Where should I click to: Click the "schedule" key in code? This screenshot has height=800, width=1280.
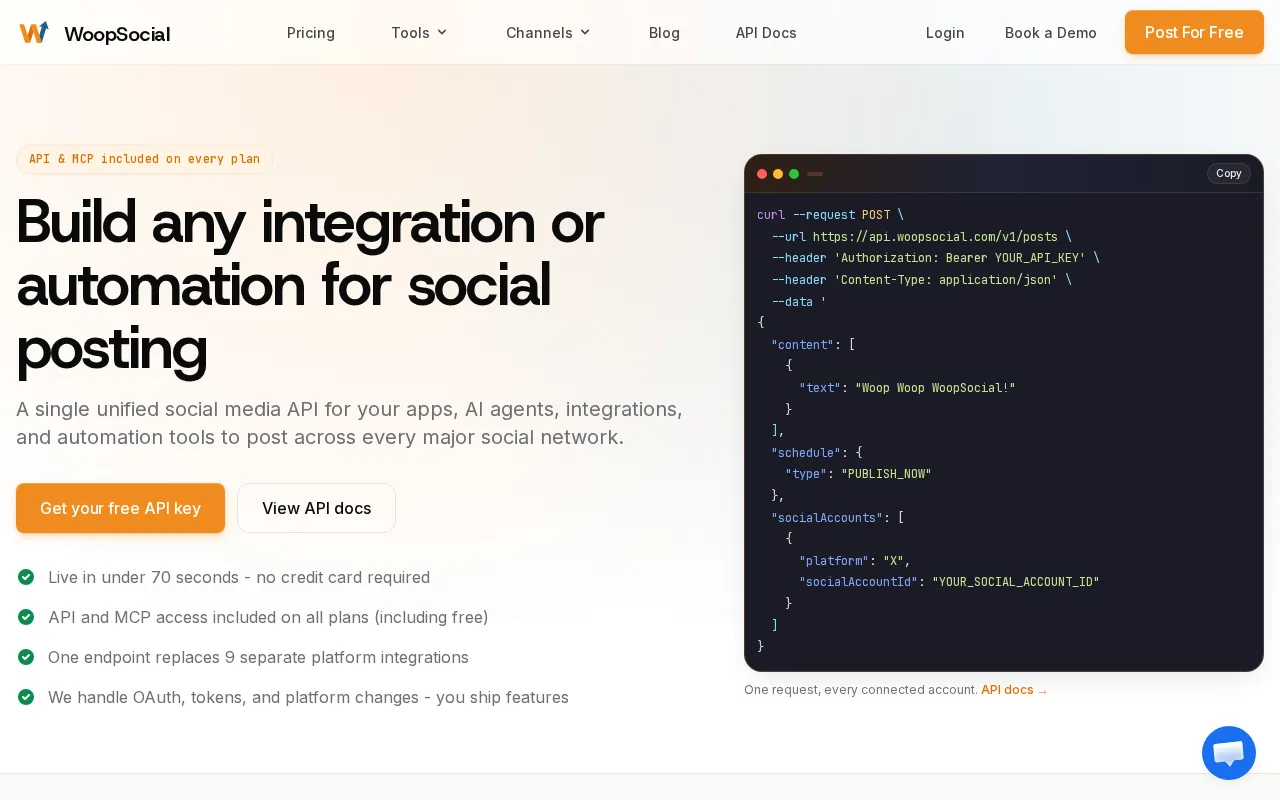[806, 453]
